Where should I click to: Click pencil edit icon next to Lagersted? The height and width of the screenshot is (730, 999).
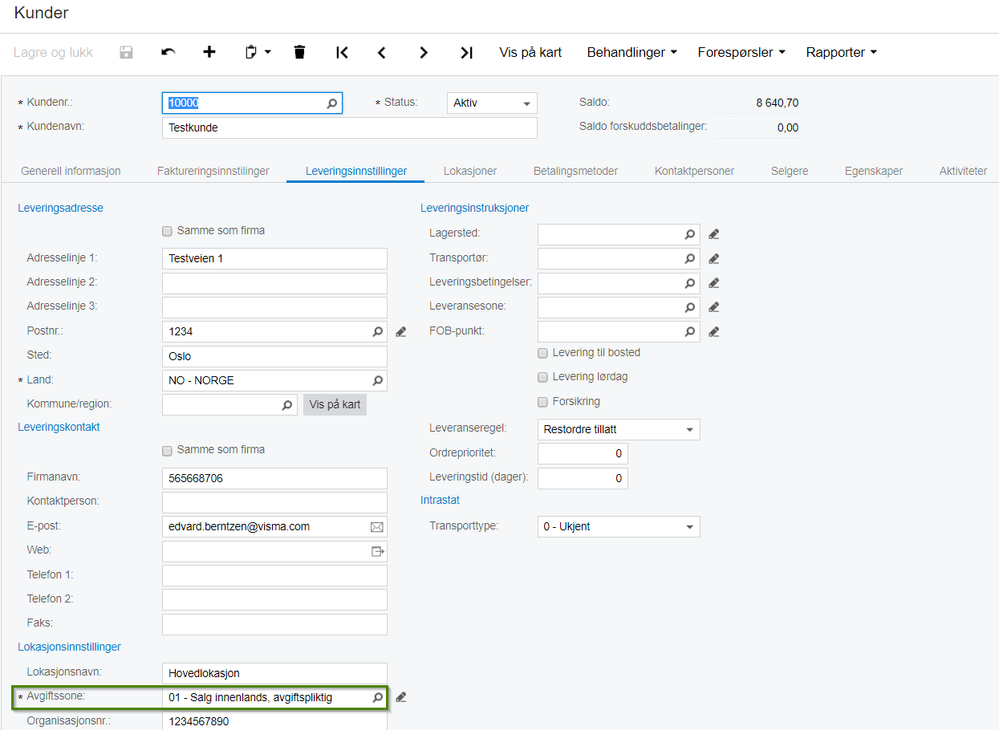click(714, 234)
